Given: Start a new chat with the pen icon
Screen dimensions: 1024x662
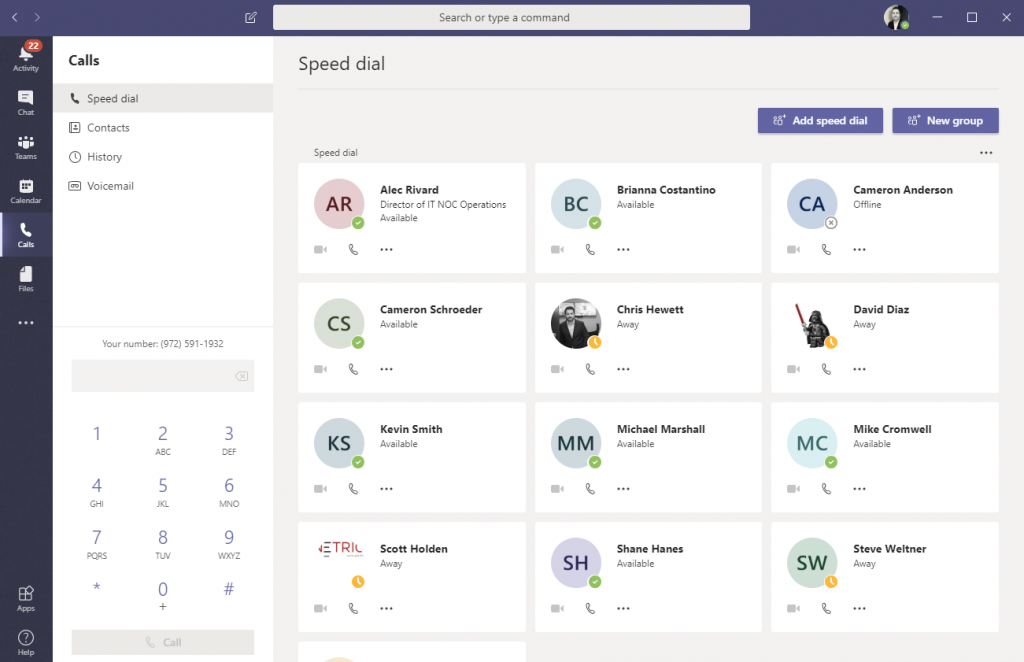Looking at the screenshot, I should point(250,17).
